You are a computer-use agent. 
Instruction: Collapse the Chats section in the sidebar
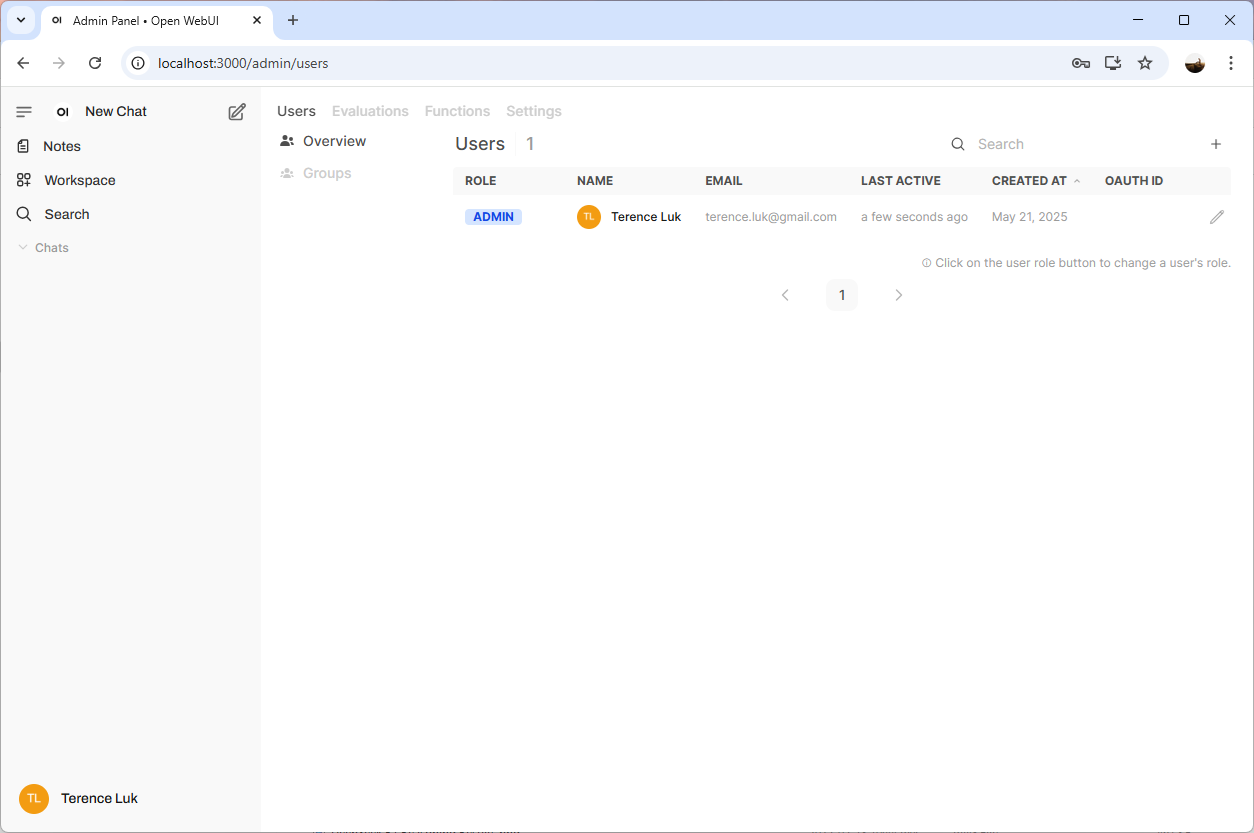click(43, 248)
